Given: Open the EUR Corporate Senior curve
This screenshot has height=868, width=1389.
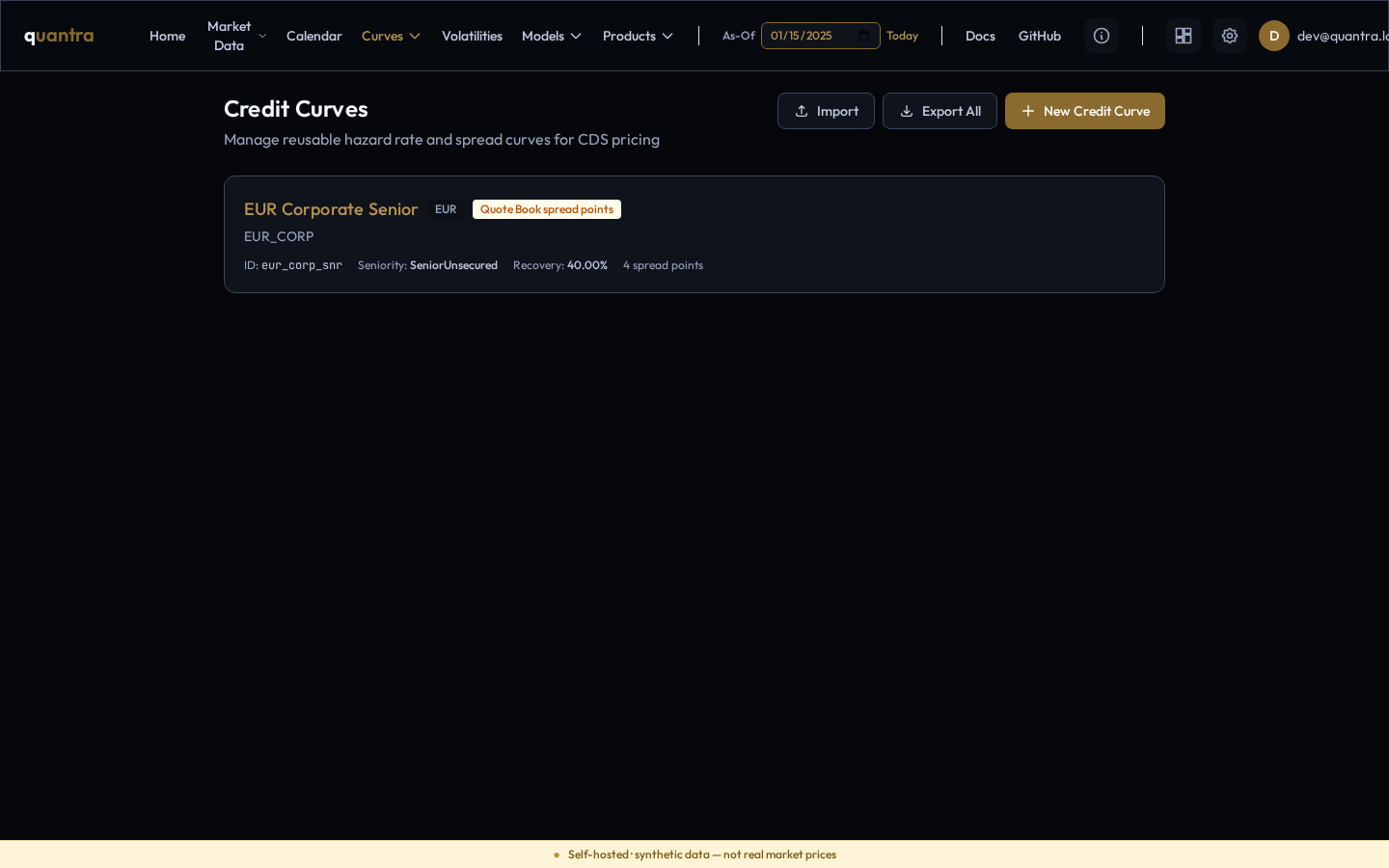Looking at the screenshot, I should coord(331,209).
